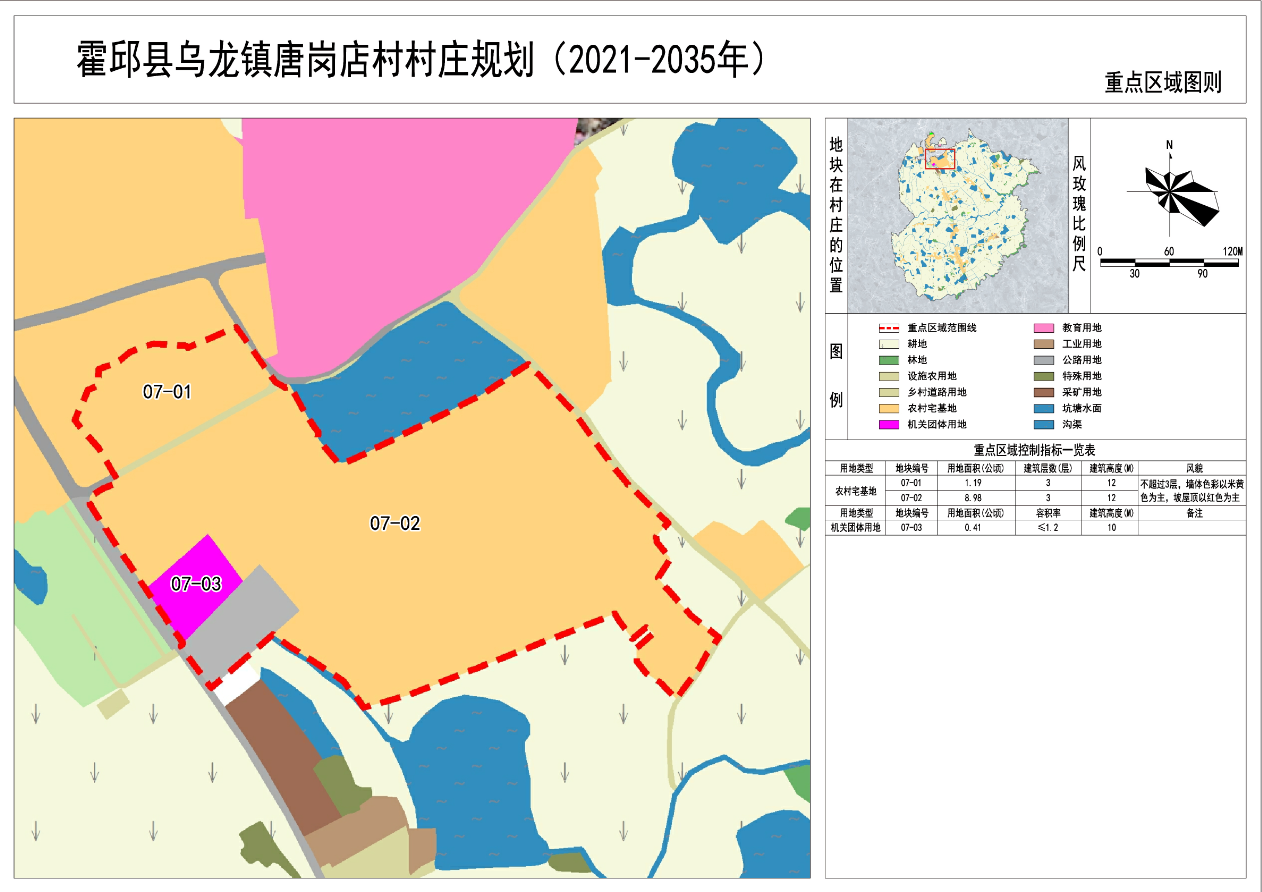Click the red dashed boundary legend symbol
Image resolution: width=1262 pixels, height=892 pixels.
[x=891, y=328]
